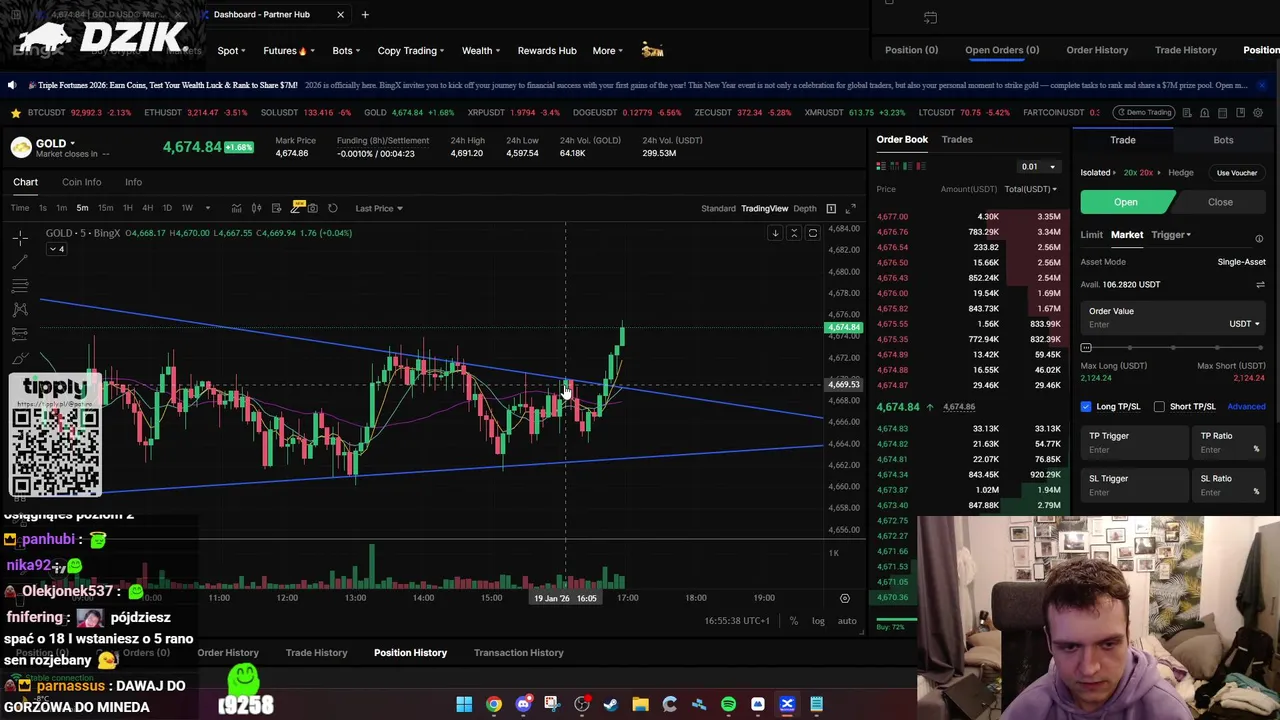Show both buy and sell order book view
1280x720 pixels.
[881, 166]
